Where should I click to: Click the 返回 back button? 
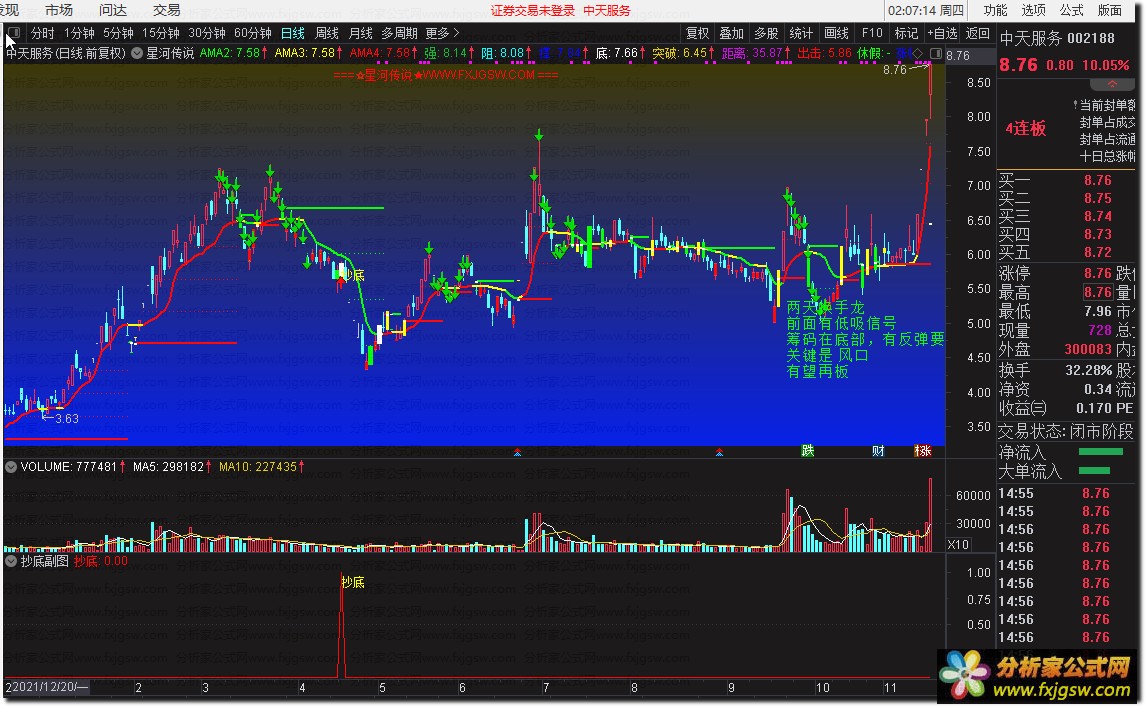pos(977,33)
